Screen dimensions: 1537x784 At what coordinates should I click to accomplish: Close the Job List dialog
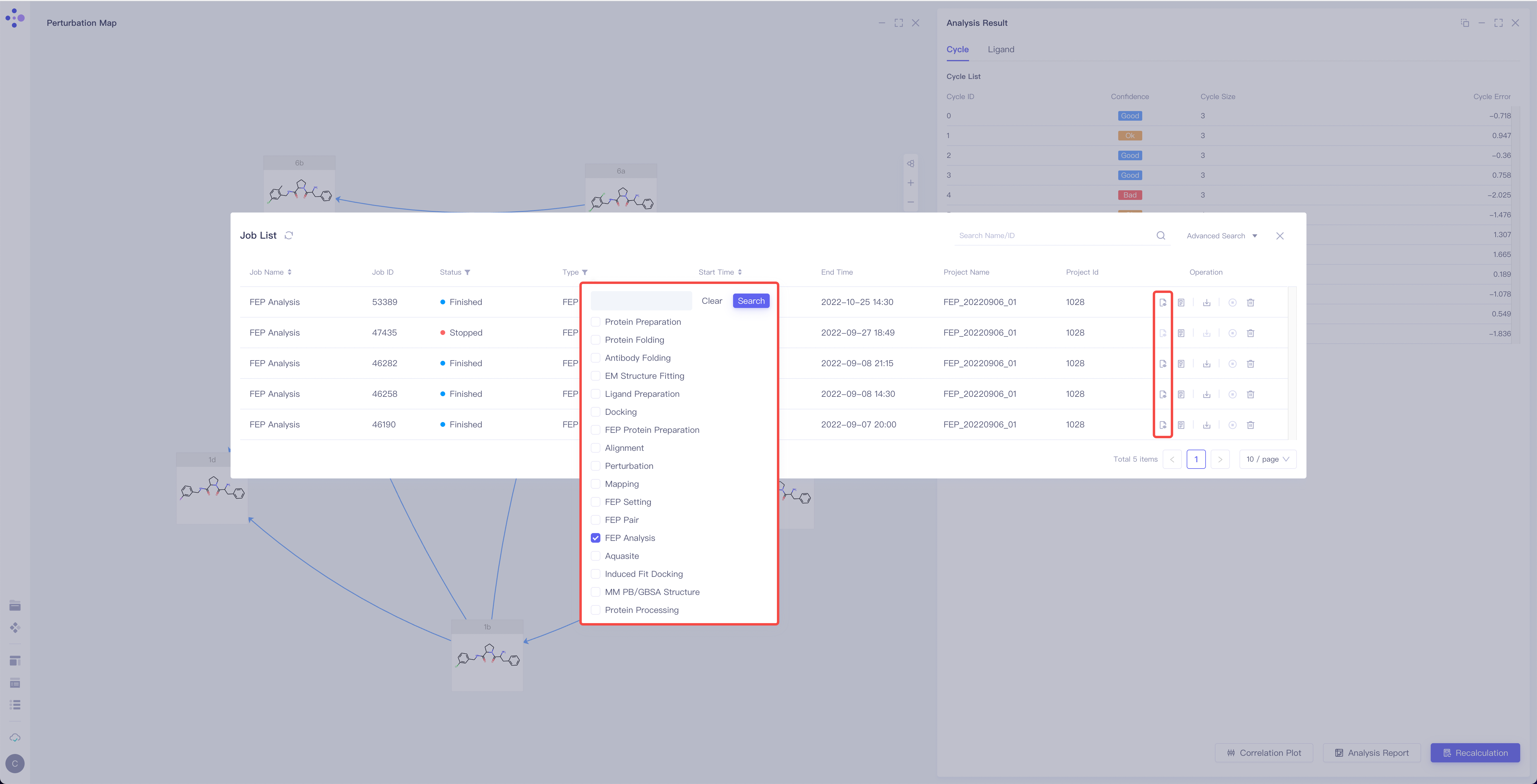pyautogui.click(x=1279, y=236)
